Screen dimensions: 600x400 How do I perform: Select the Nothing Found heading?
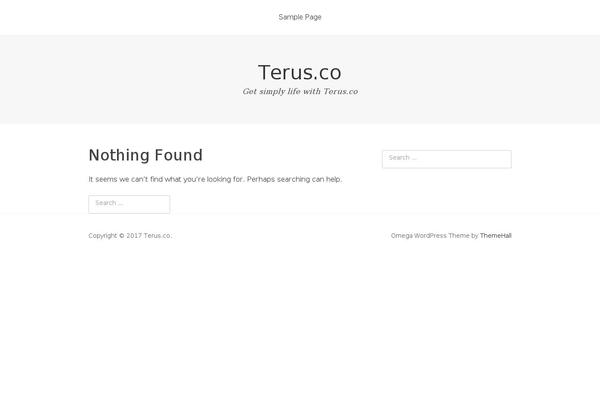[x=145, y=155]
